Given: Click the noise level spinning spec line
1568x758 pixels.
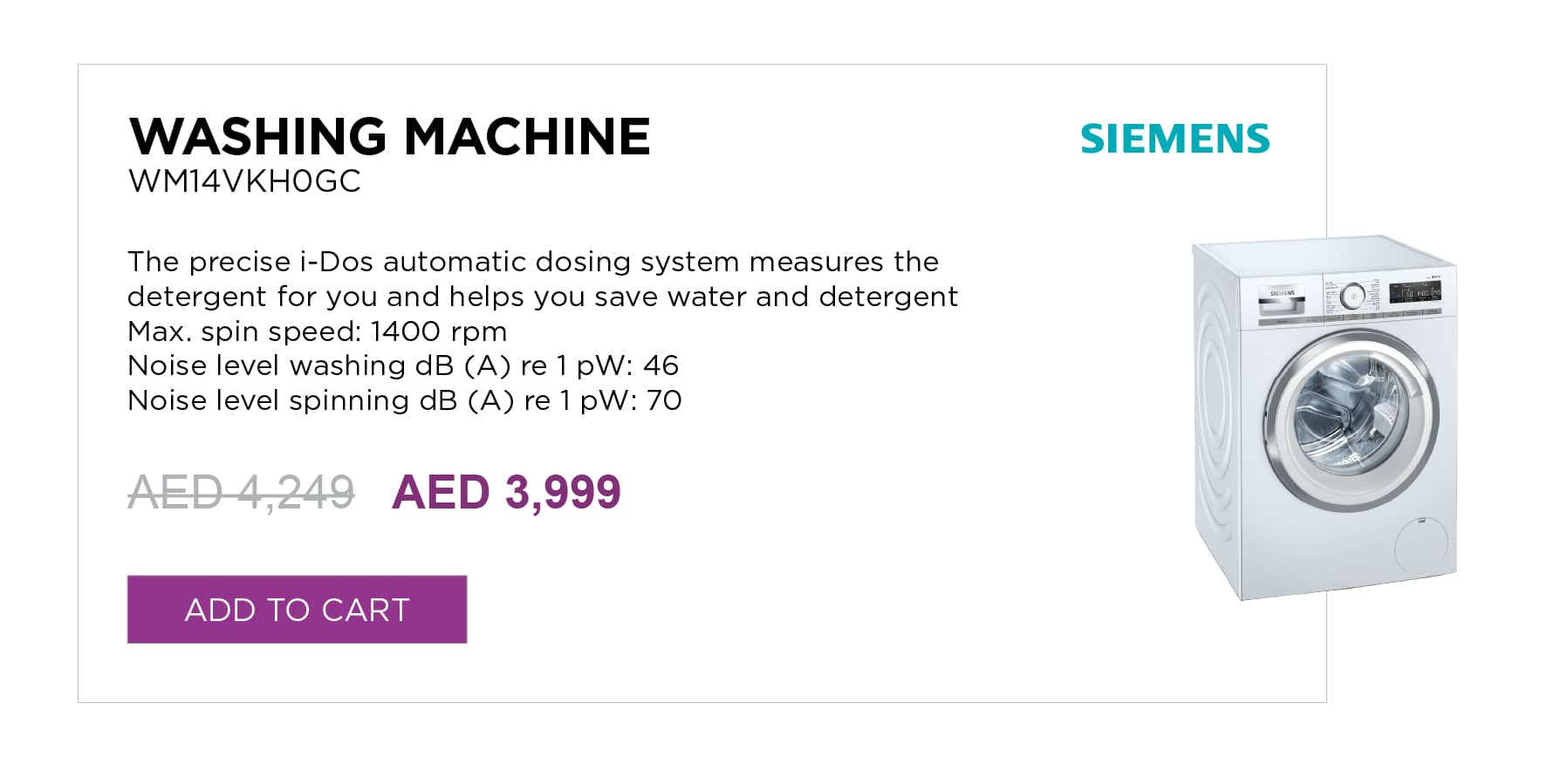Looking at the screenshot, I should pos(405,400).
